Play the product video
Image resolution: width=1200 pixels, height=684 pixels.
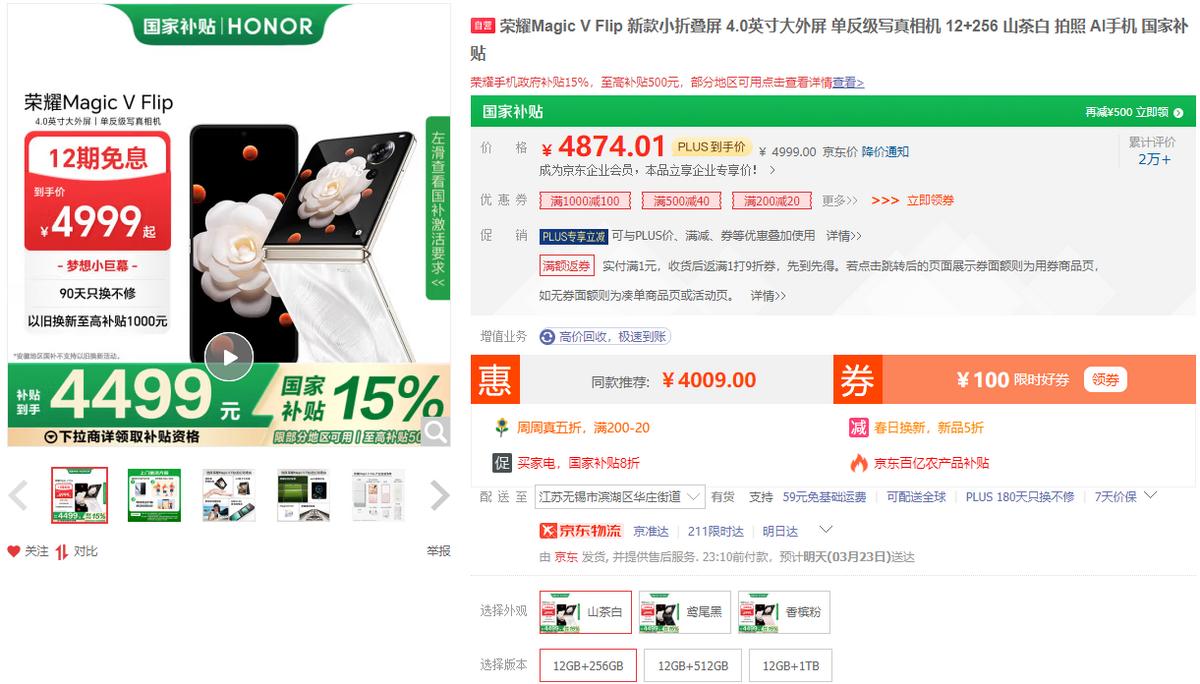tap(229, 356)
